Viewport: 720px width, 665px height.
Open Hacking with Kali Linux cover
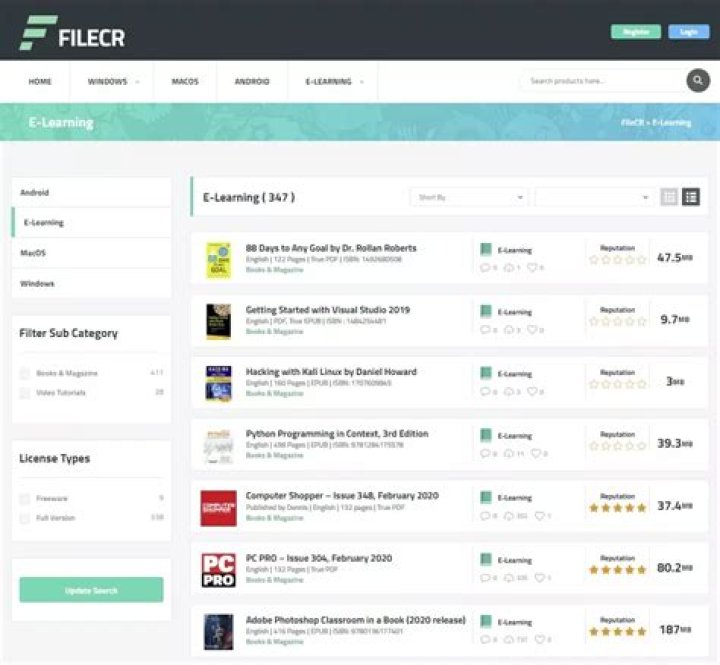pos(219,383)
